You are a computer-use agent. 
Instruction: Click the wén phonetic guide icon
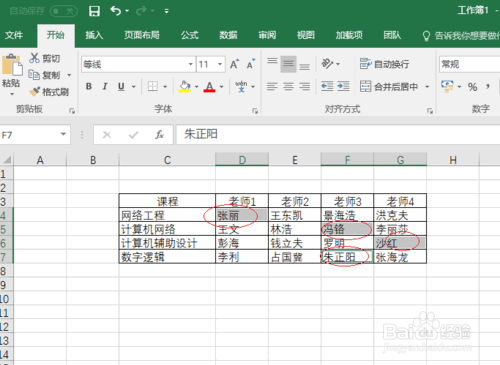(x=241, y=86)
